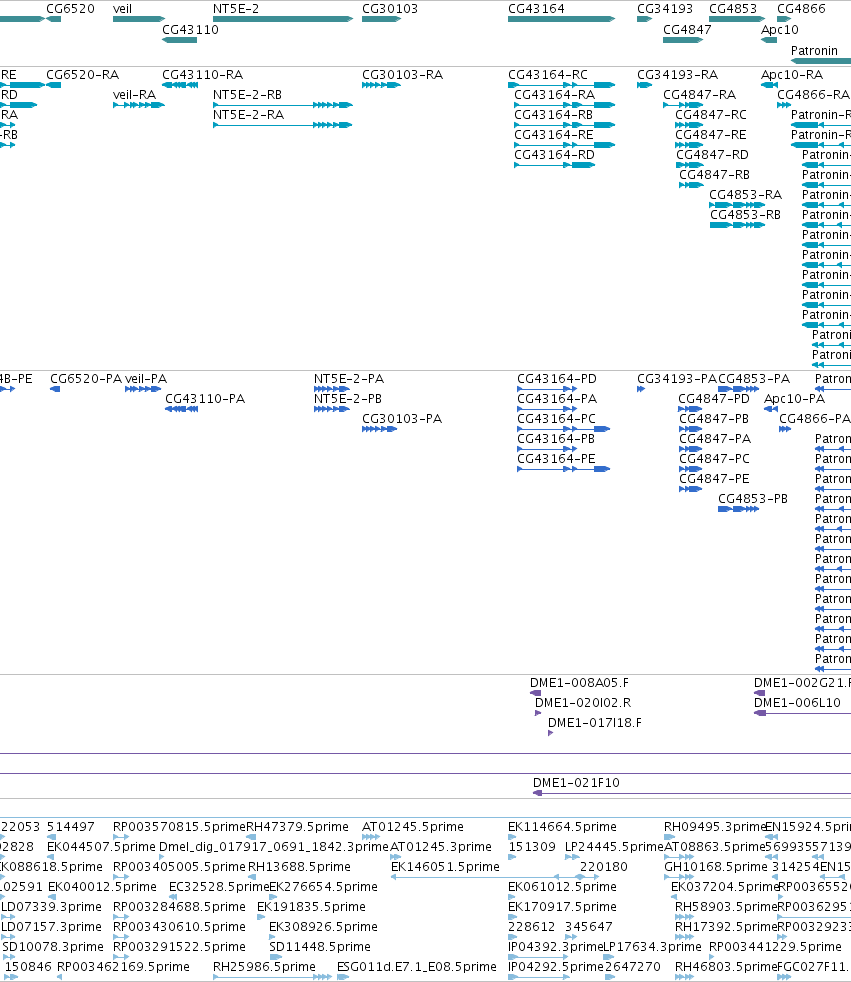Click the Apc10 gene label
The height and width of the screenshot is (982, 851).
pyautogui.click(x=780, y=29)
